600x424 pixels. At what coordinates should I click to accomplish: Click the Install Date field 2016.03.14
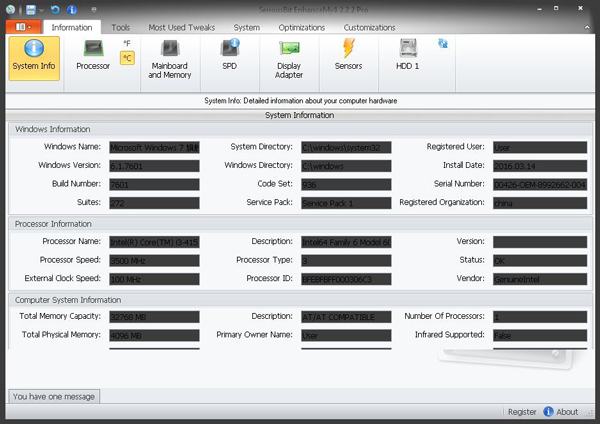click(540, 166)
